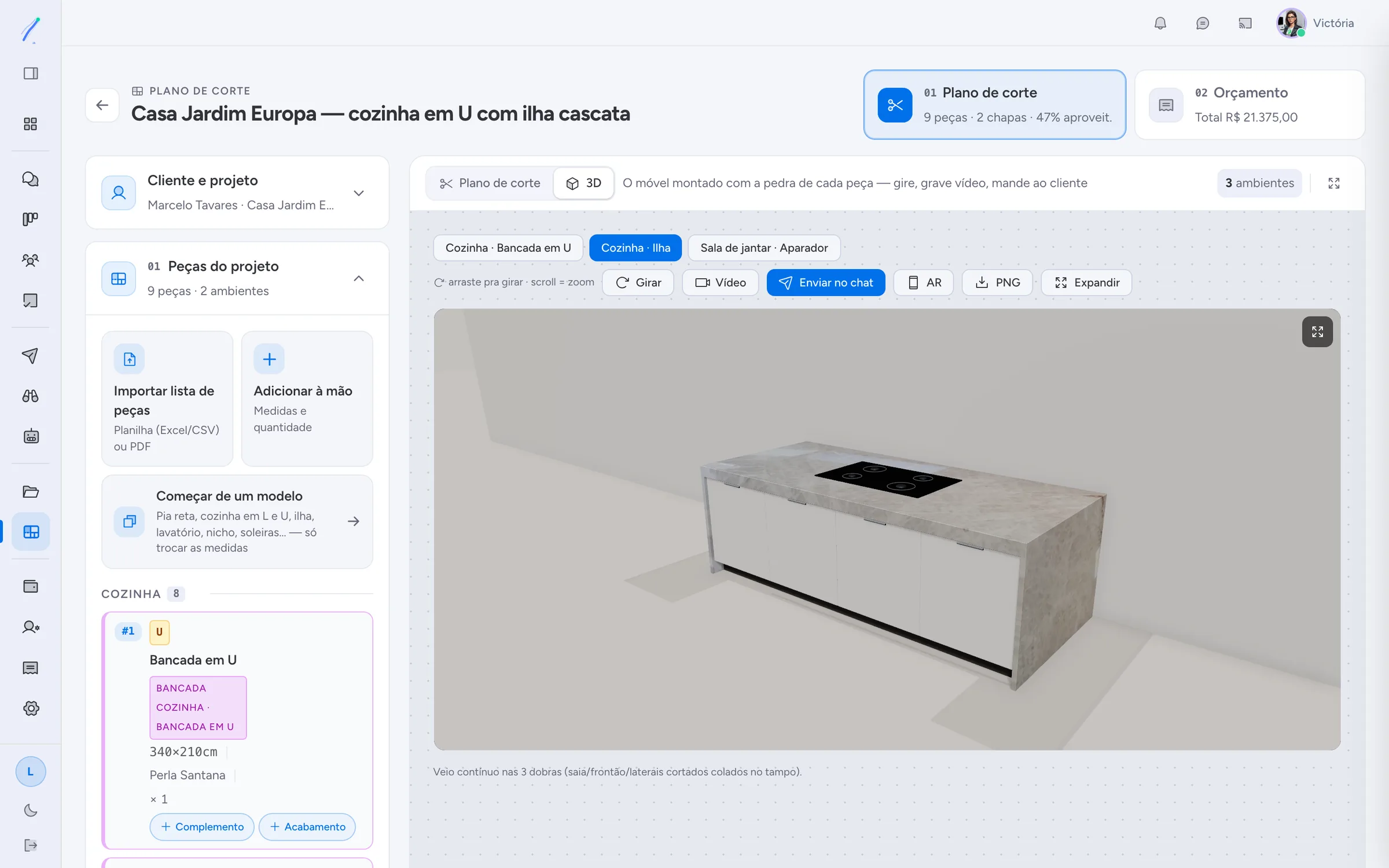Click the fullscreen icon next to 3 ambientes
The height and width of the screenshot is (868, 1389).
click(1334, 183)
